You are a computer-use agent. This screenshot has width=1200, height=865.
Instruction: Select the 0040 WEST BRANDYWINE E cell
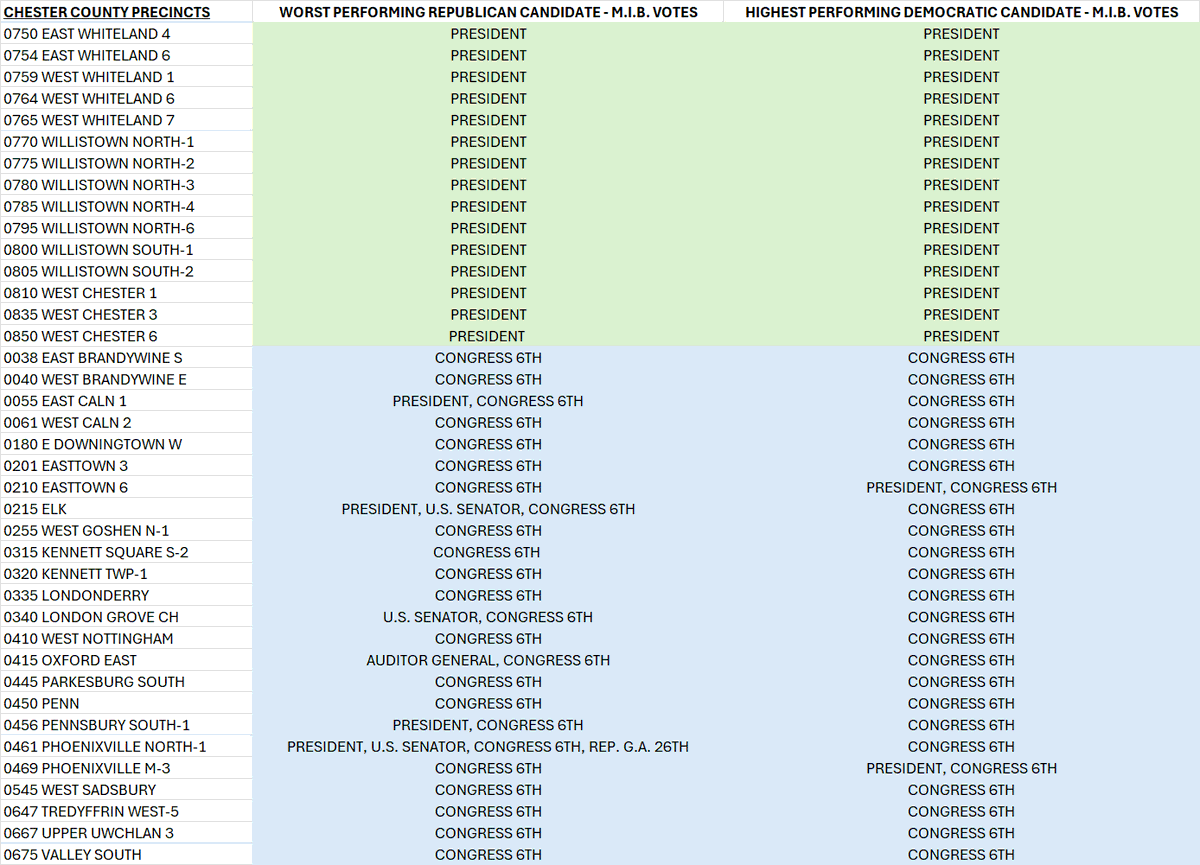(x=126, y=379)
